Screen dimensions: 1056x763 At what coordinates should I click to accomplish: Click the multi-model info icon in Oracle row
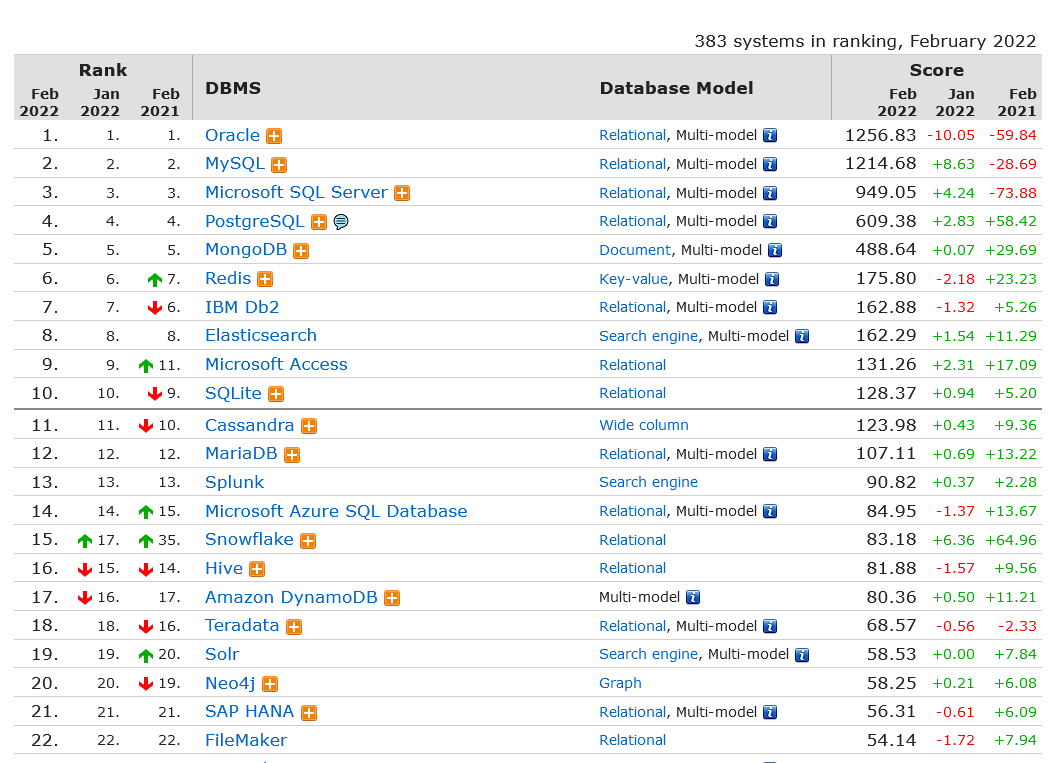[x=770, y=135]
